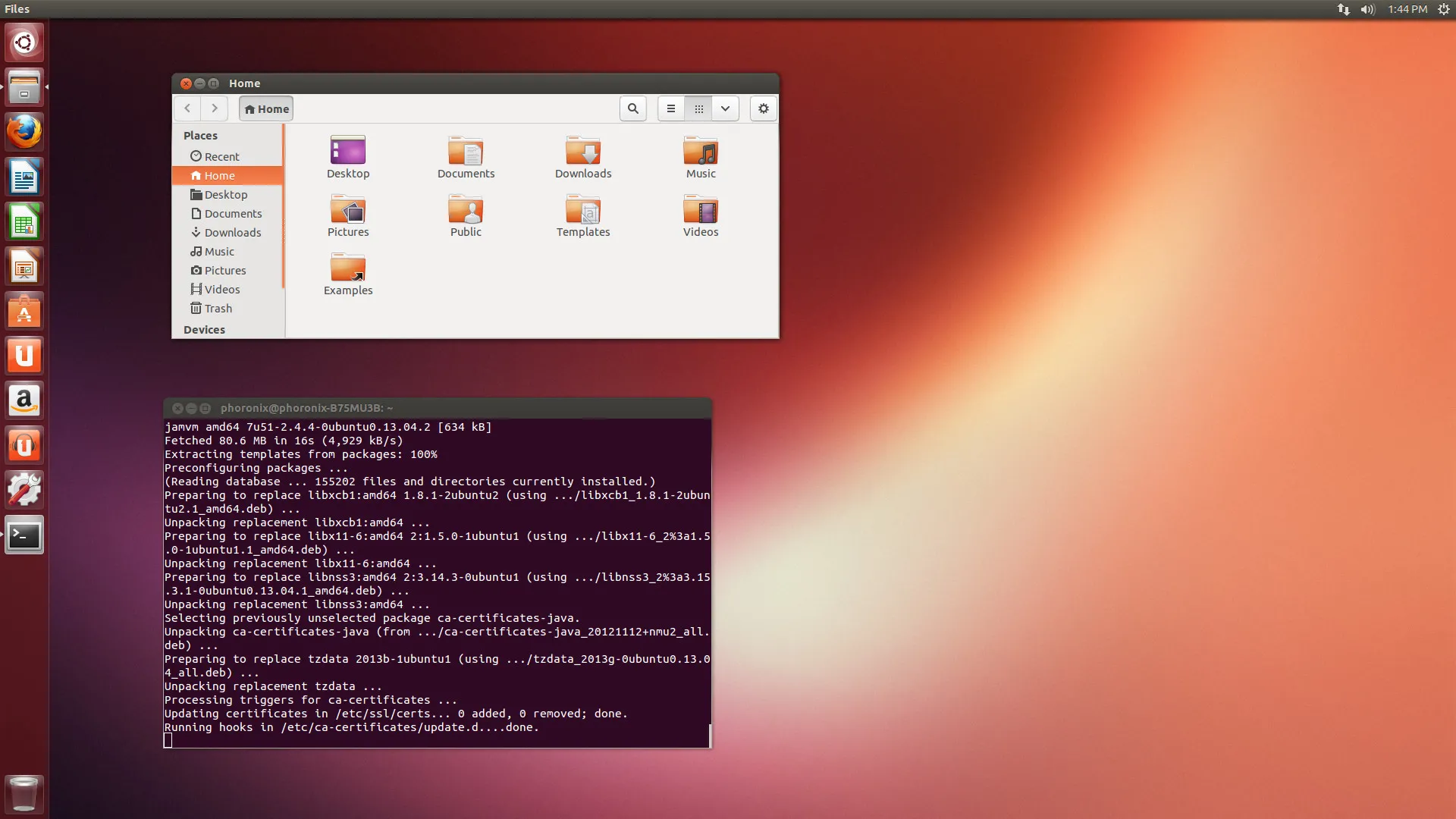This screenshot has height=819, width=1456.
Task: Select the Trash location in sidebar
Action: (x=218, y=308)
